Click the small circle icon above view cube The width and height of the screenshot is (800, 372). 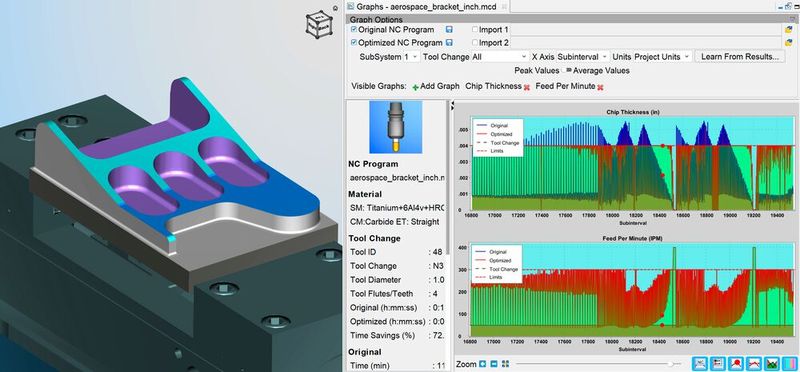(x=335, y=8)
